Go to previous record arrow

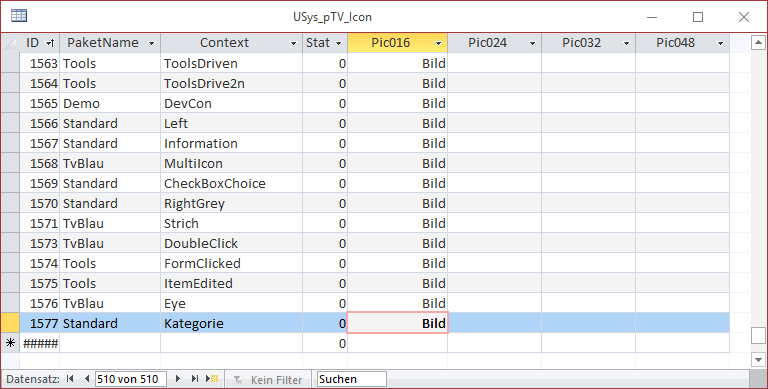click(x=87, y=379)
